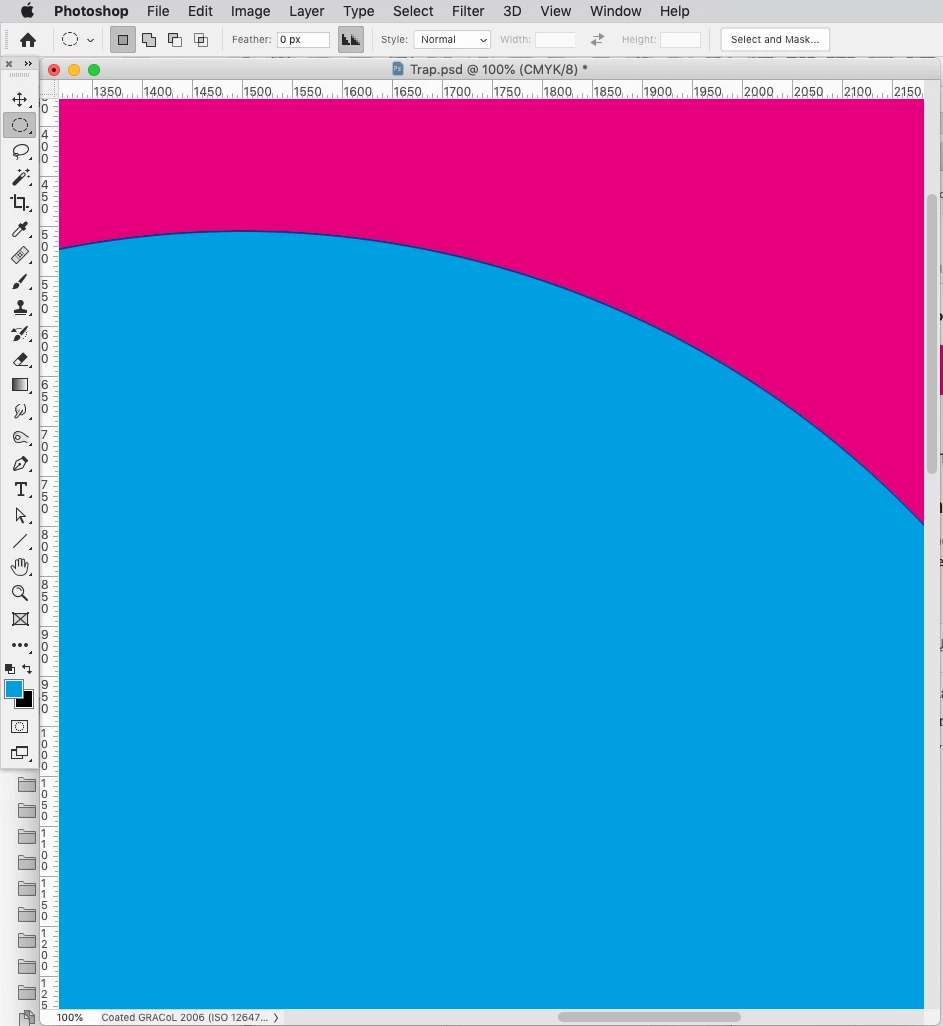Select the Lasso tool
The width and height of the screenshot is (943, 1026).
tap(20, 151)
